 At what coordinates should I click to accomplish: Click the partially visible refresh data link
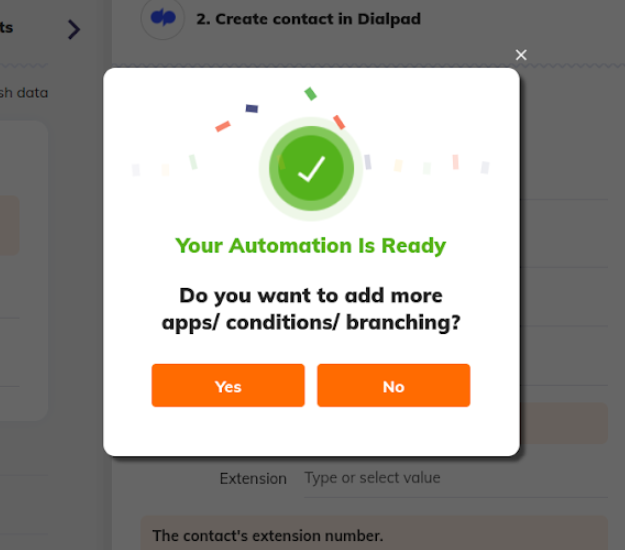click(24, 93)
